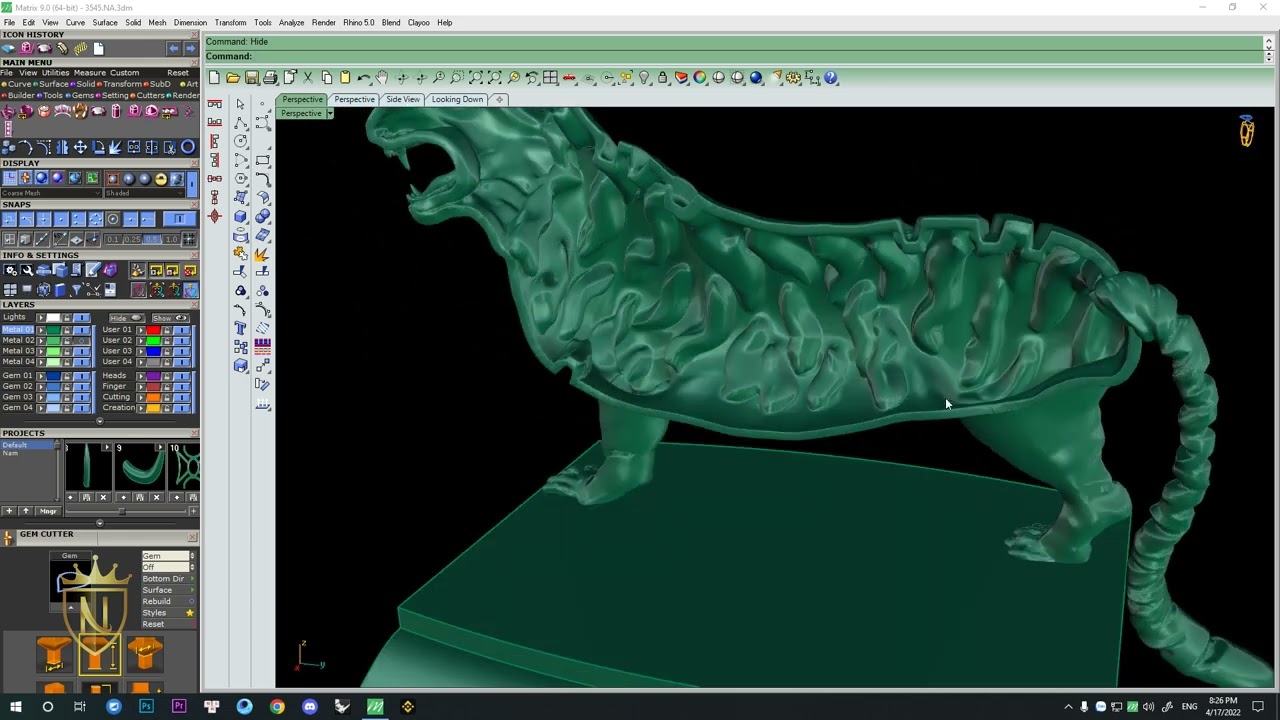Click the Mngr button in Projects
The image size is (1280, 720).
[48, 511]
